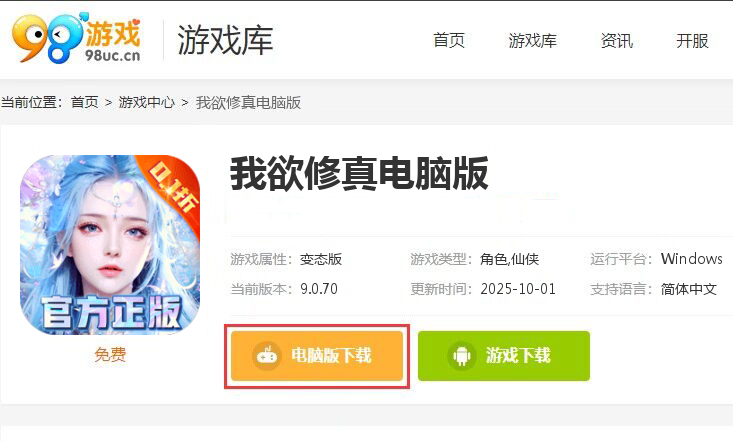Click the 98uc.cn site logo
Screen dimensions: 733x441
(76, 38)
